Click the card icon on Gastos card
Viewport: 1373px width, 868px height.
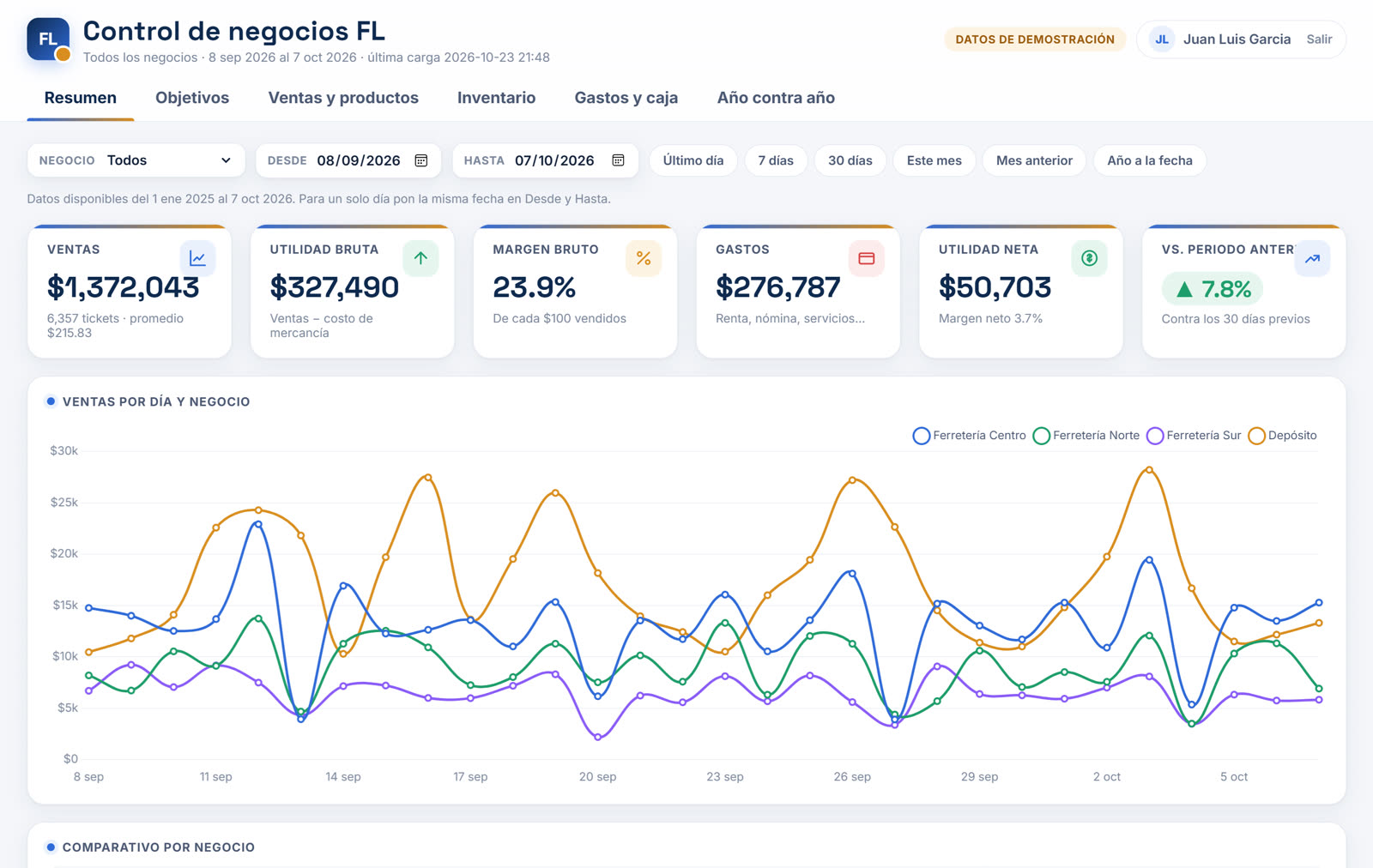pyautogui.click(x=867, y=258)
